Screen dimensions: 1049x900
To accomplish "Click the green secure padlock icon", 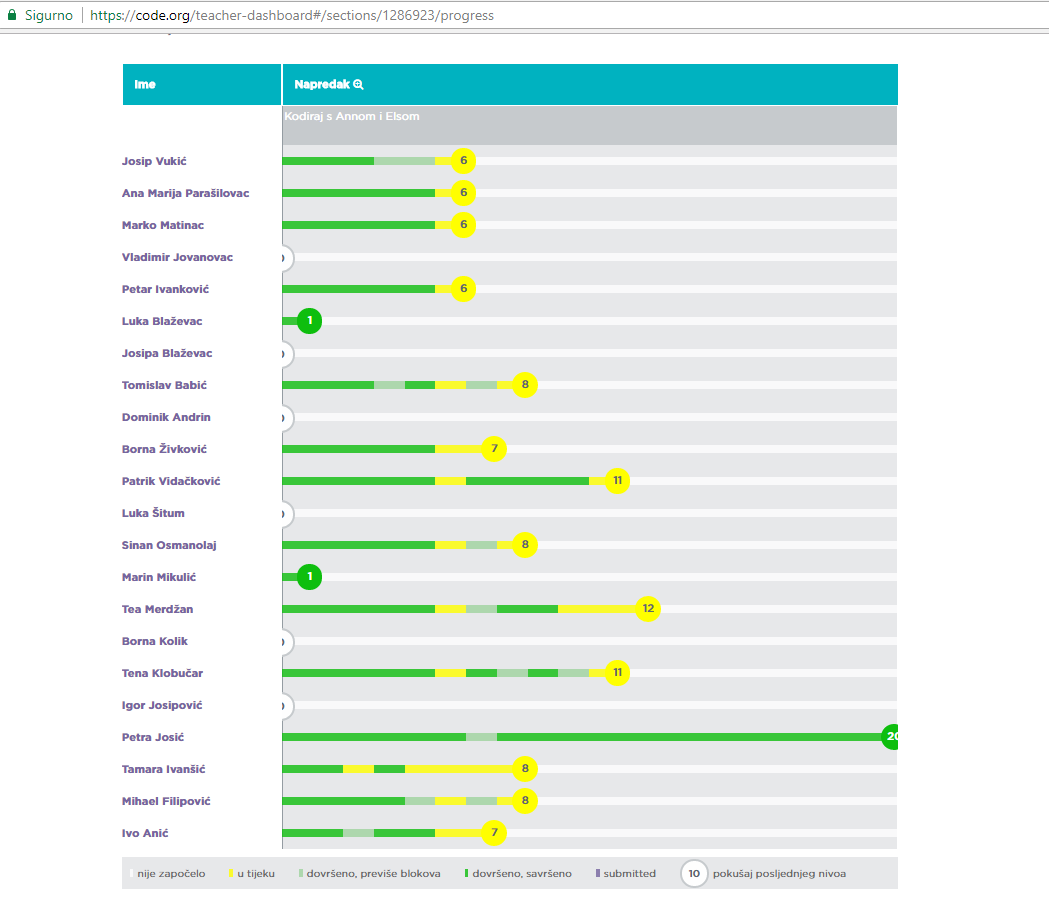I will coord(12,15).
